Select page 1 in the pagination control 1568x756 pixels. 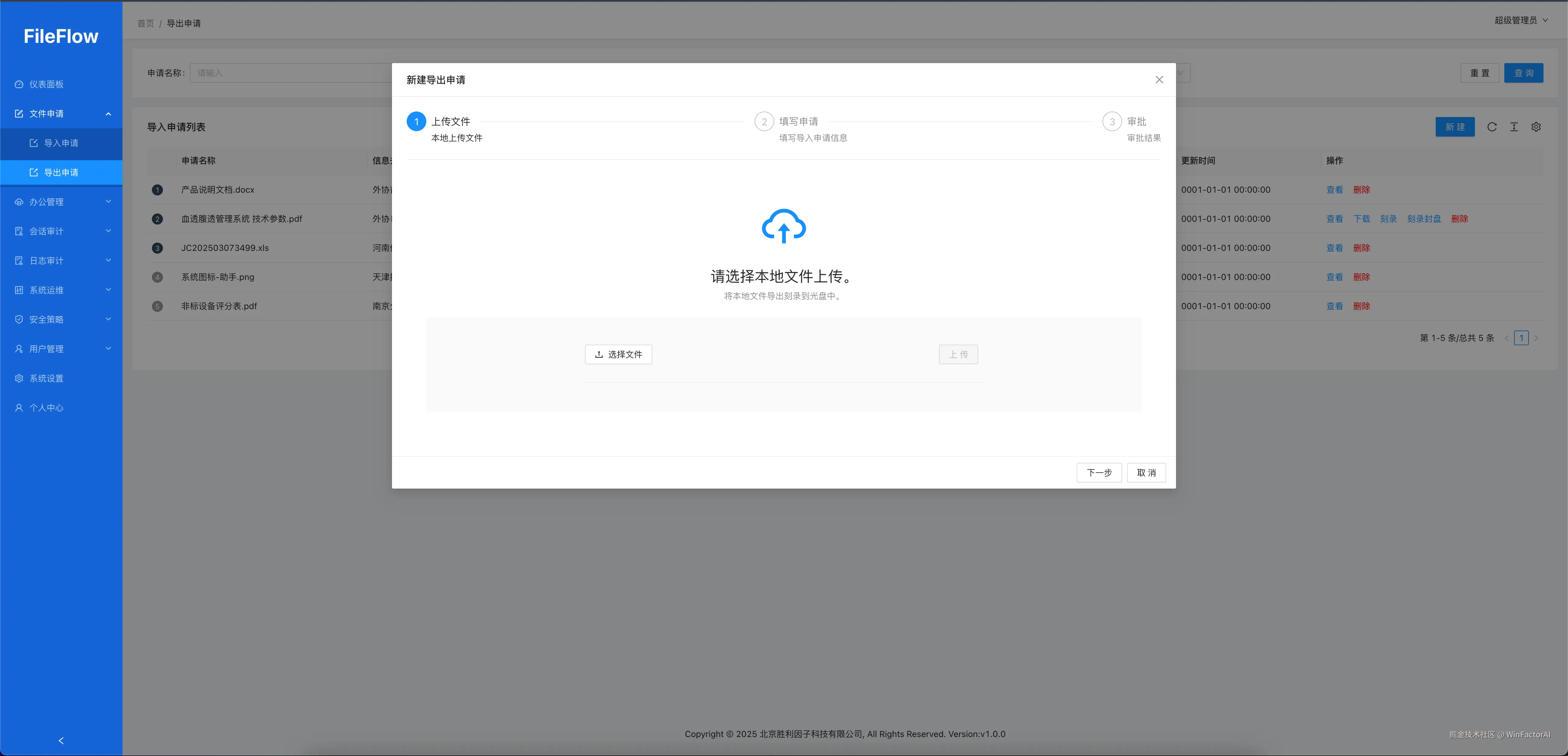(1521, 338)
